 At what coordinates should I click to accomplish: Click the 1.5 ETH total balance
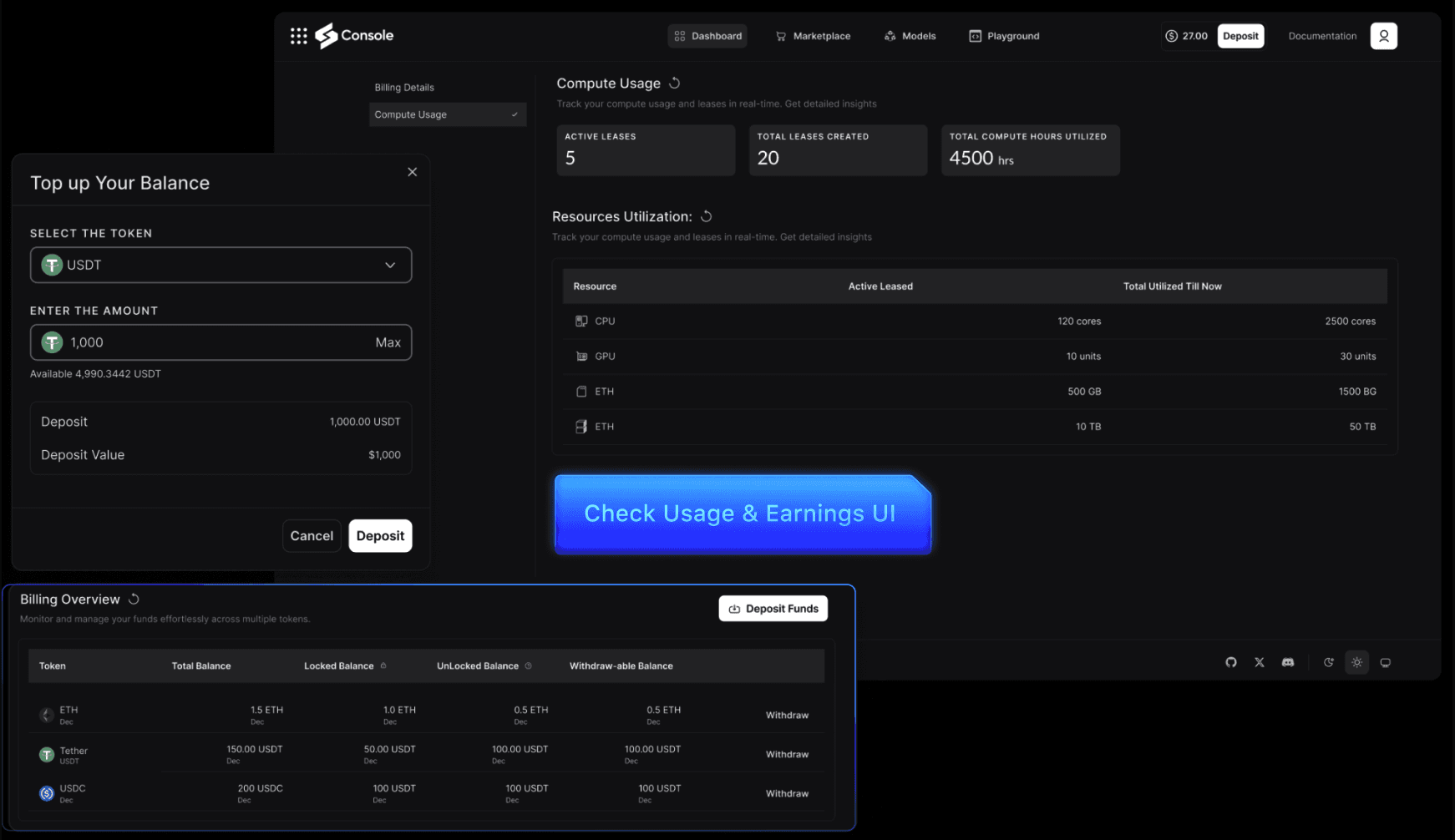pos(267,710)
